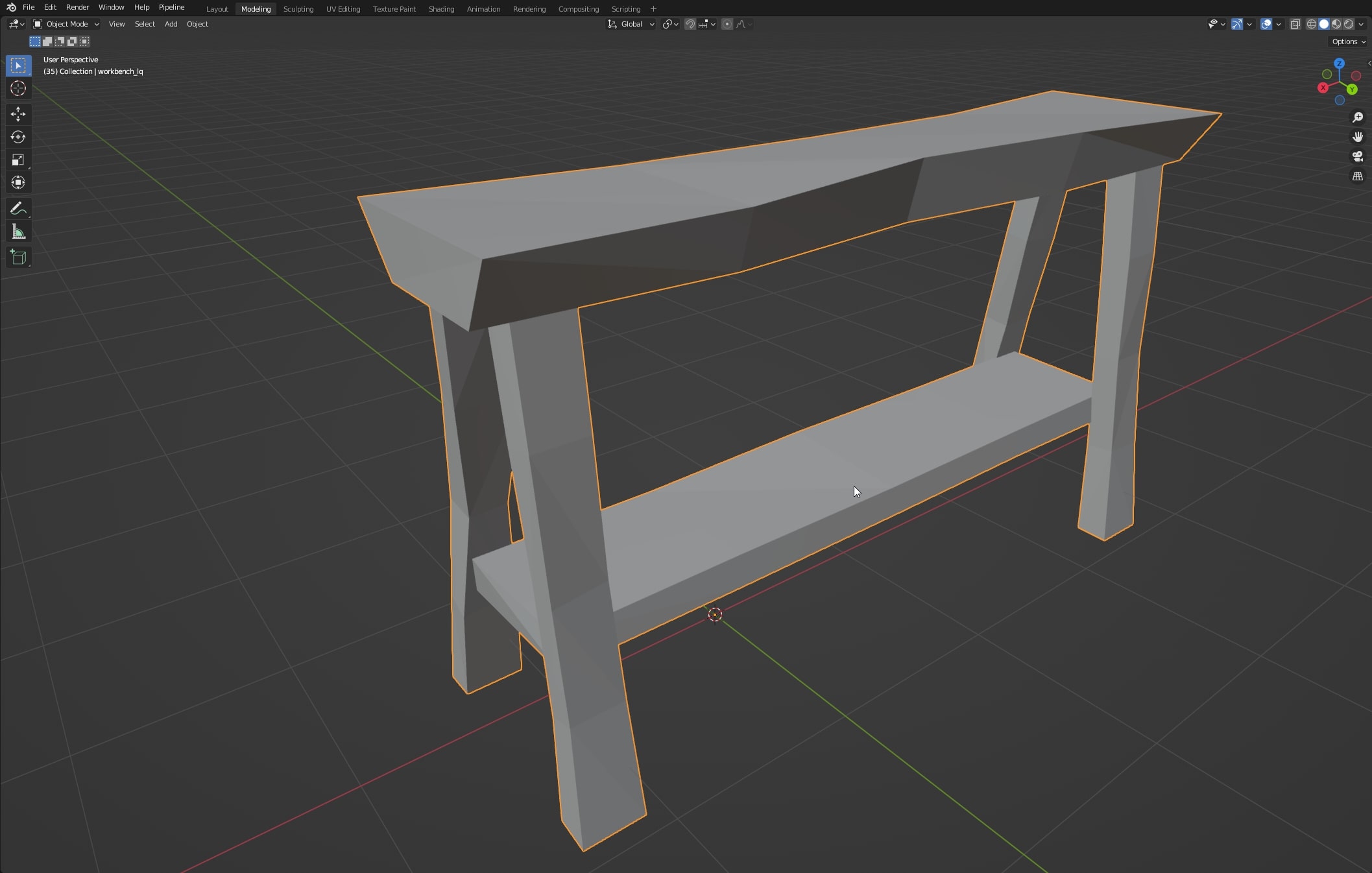Toggle proportional editing button
Viewport: 1372px width, 873px height.
727,24
